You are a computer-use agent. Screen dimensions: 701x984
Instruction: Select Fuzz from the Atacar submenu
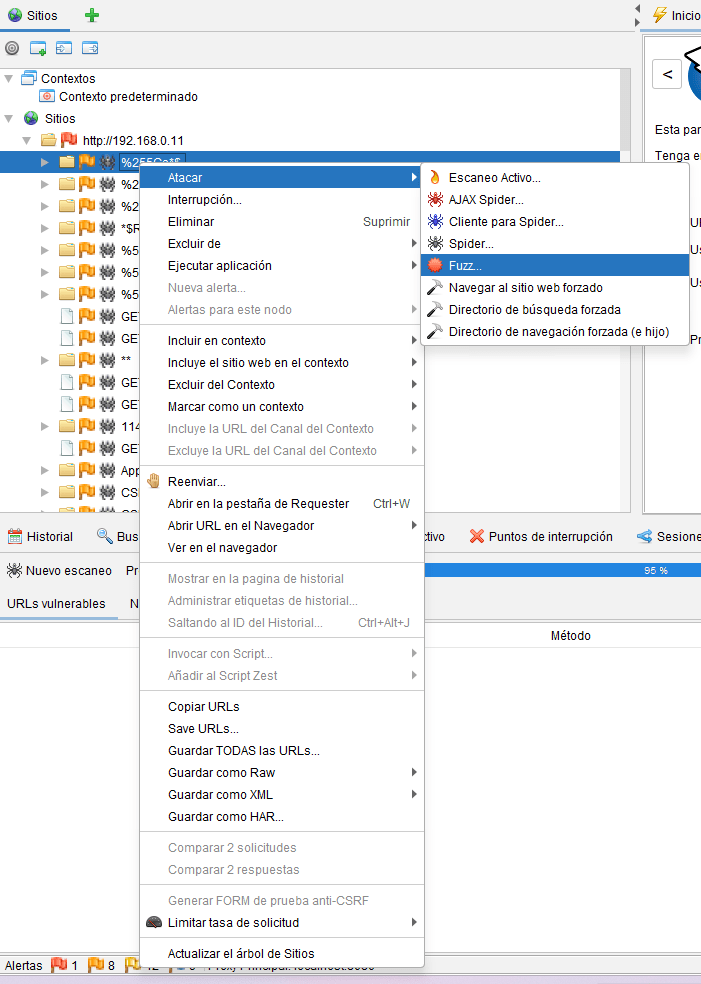coord(465,265)
